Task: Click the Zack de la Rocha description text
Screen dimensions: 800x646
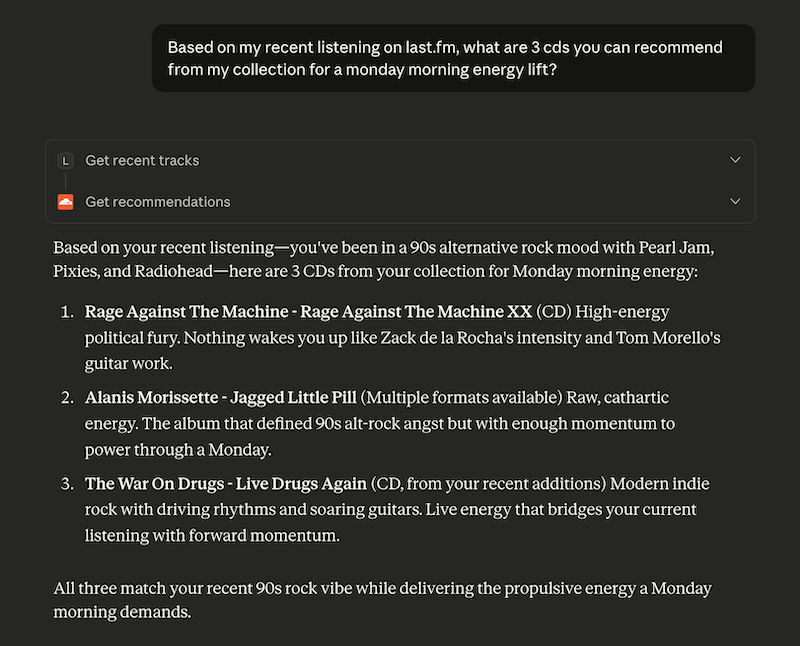Action: click(x=400, y=338)
